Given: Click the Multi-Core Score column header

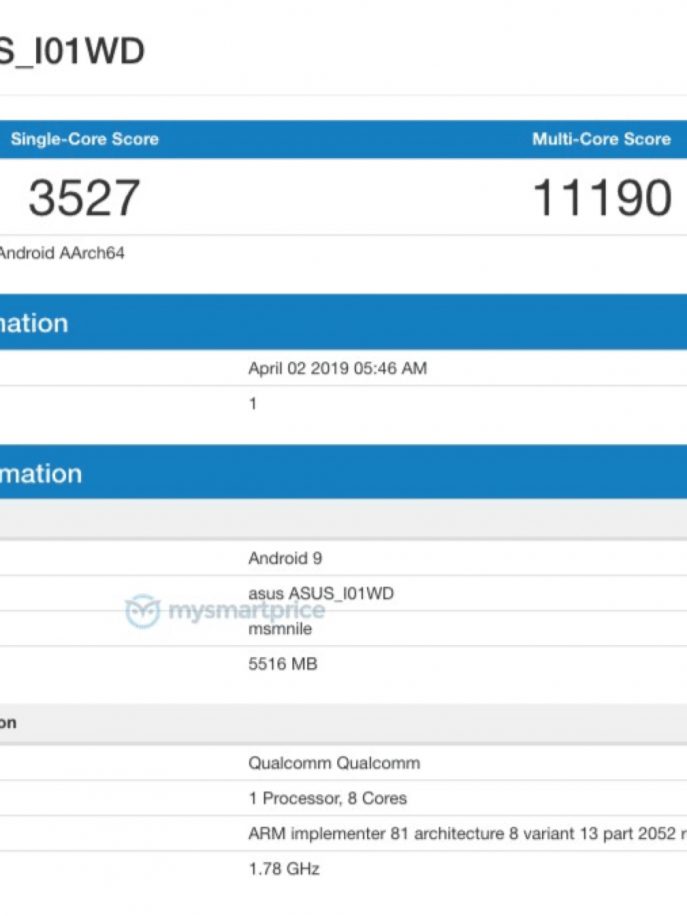Looking at the screenshot, I should point(601,139).
